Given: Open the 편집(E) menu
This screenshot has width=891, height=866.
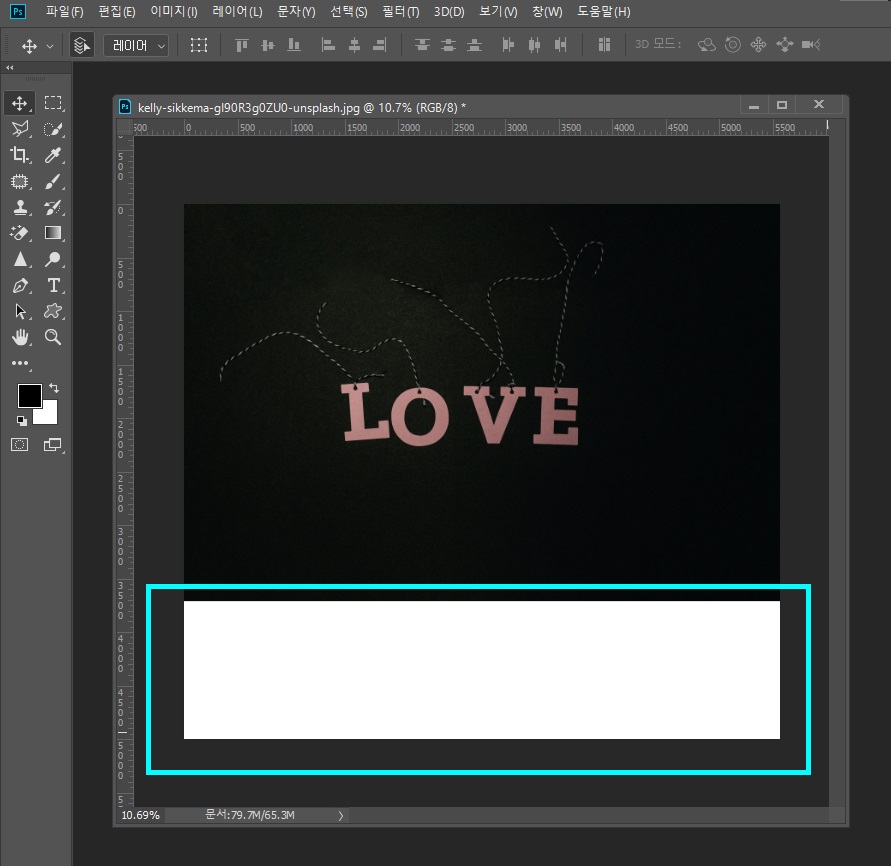Looking at the screenshot, I should (x=116, y=11).
